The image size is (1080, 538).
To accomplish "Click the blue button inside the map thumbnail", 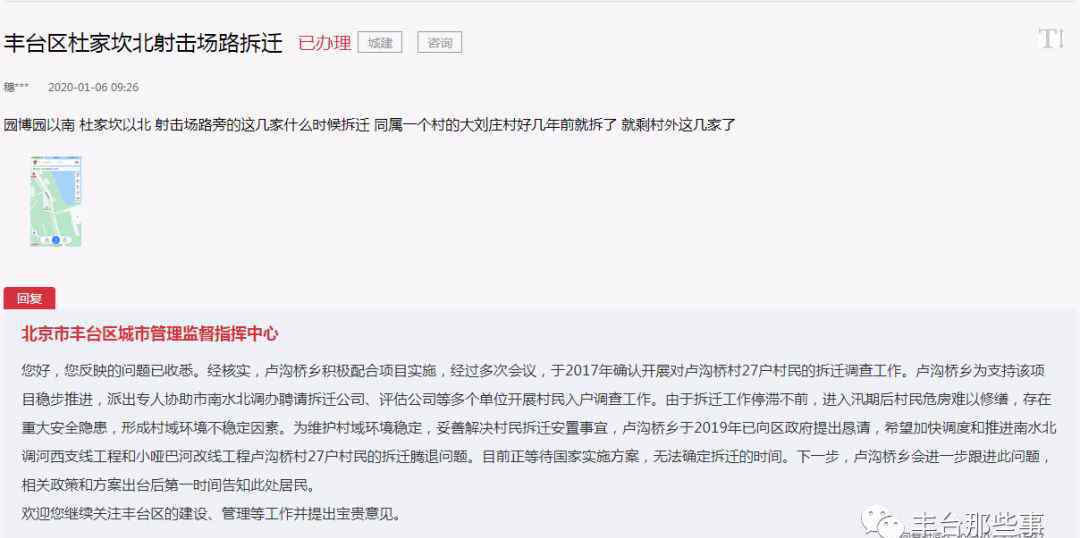I will pyautogui.click(x=56, y=240).
